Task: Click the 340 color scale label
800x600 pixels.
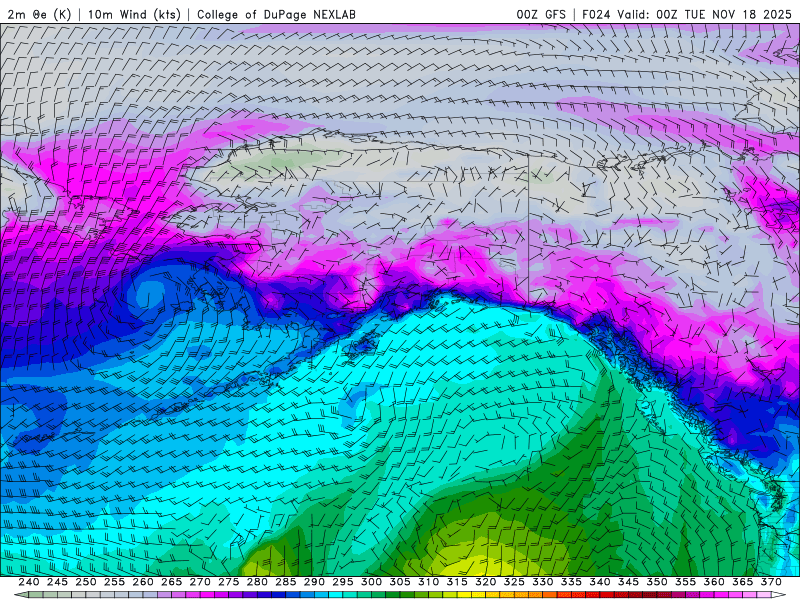Action: click(x=600, y=582)
